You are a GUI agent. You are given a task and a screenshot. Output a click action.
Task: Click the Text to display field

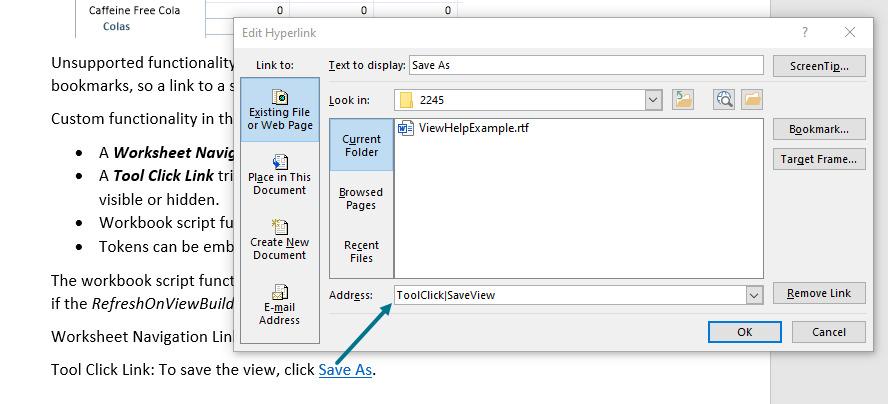pyautogui.click(x=586, y=65)
